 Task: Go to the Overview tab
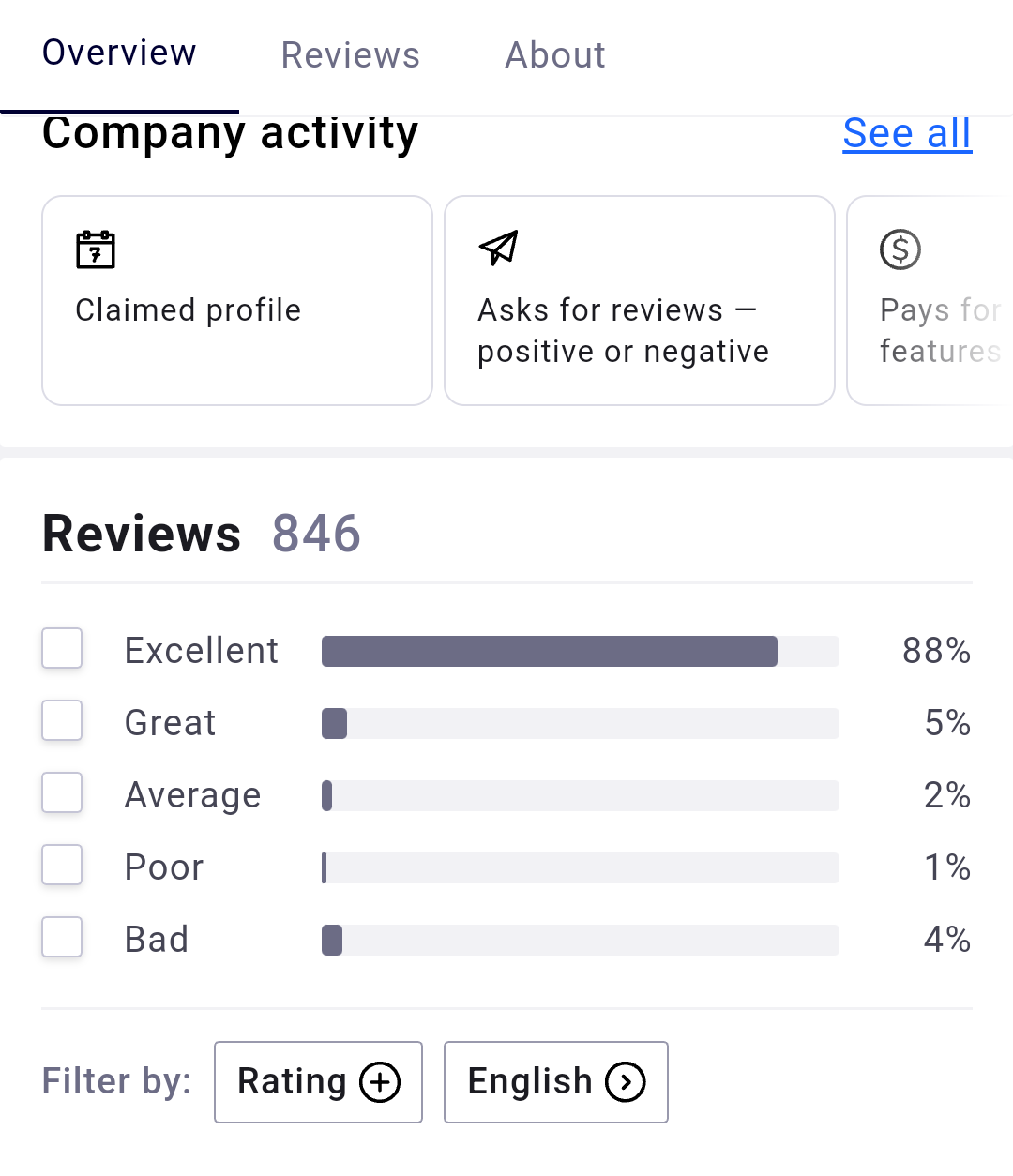(119, 53)
